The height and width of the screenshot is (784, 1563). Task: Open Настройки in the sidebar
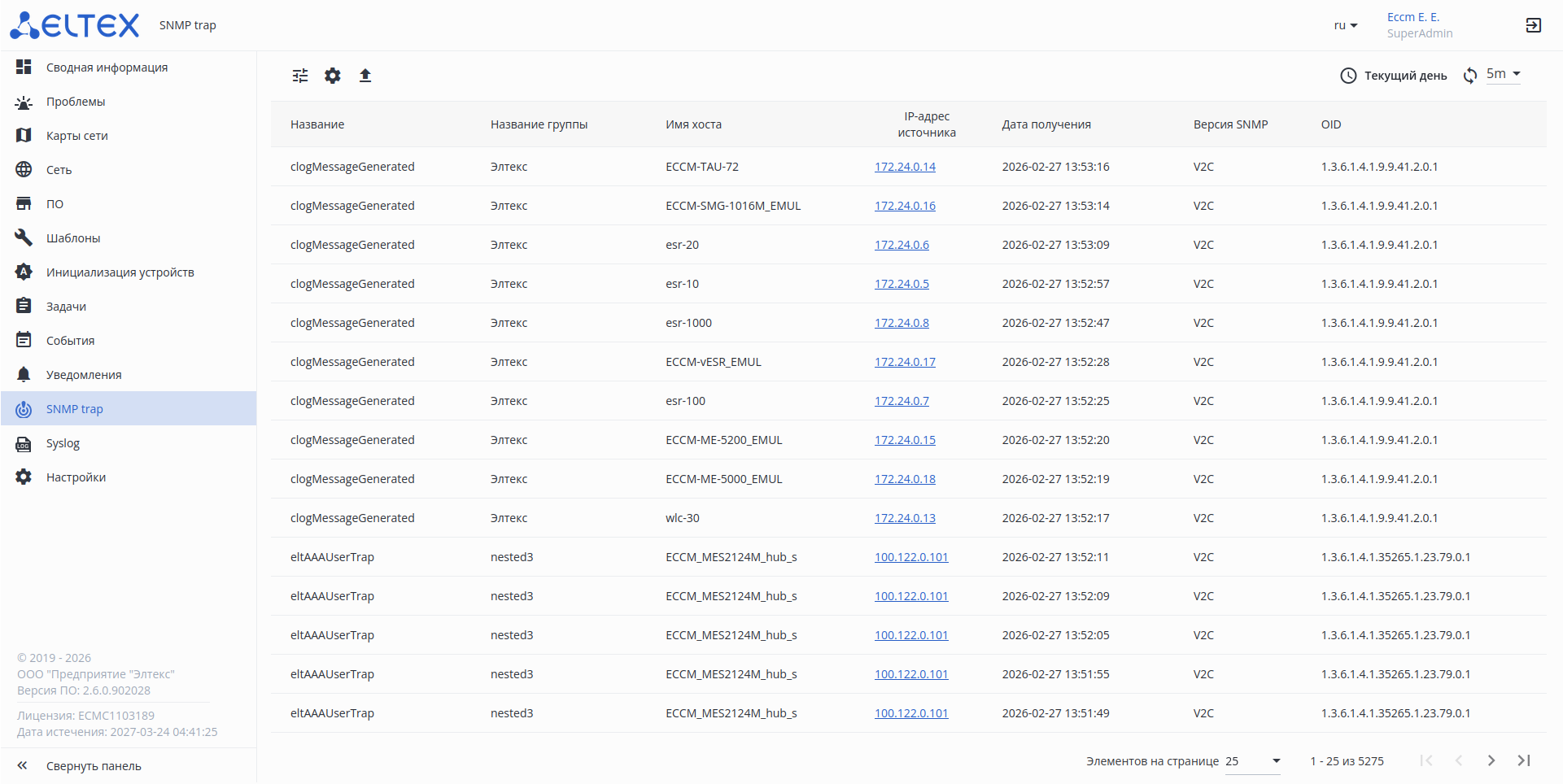76,477
